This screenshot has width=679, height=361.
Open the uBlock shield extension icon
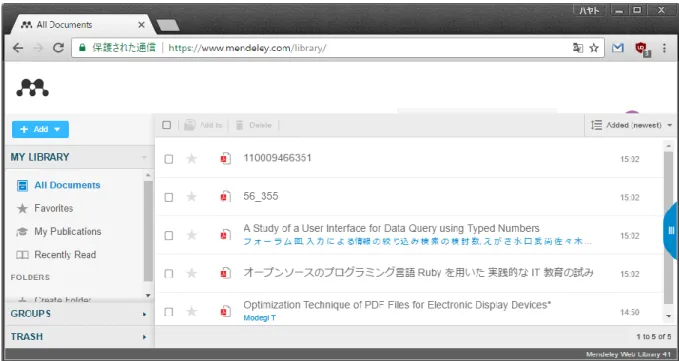[x=643, y=49]
